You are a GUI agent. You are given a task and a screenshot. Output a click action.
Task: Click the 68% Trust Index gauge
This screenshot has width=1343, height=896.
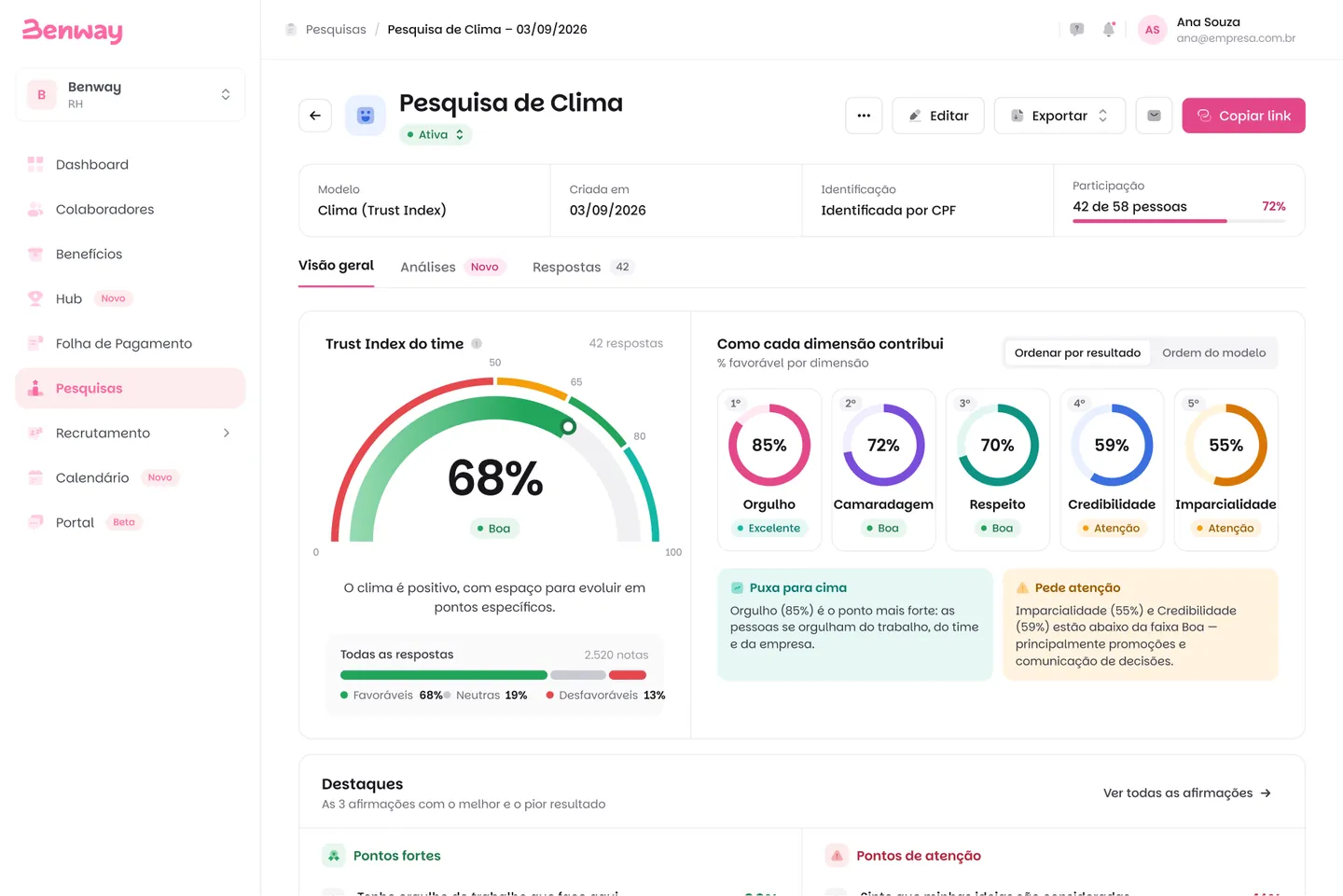(495, 460)
